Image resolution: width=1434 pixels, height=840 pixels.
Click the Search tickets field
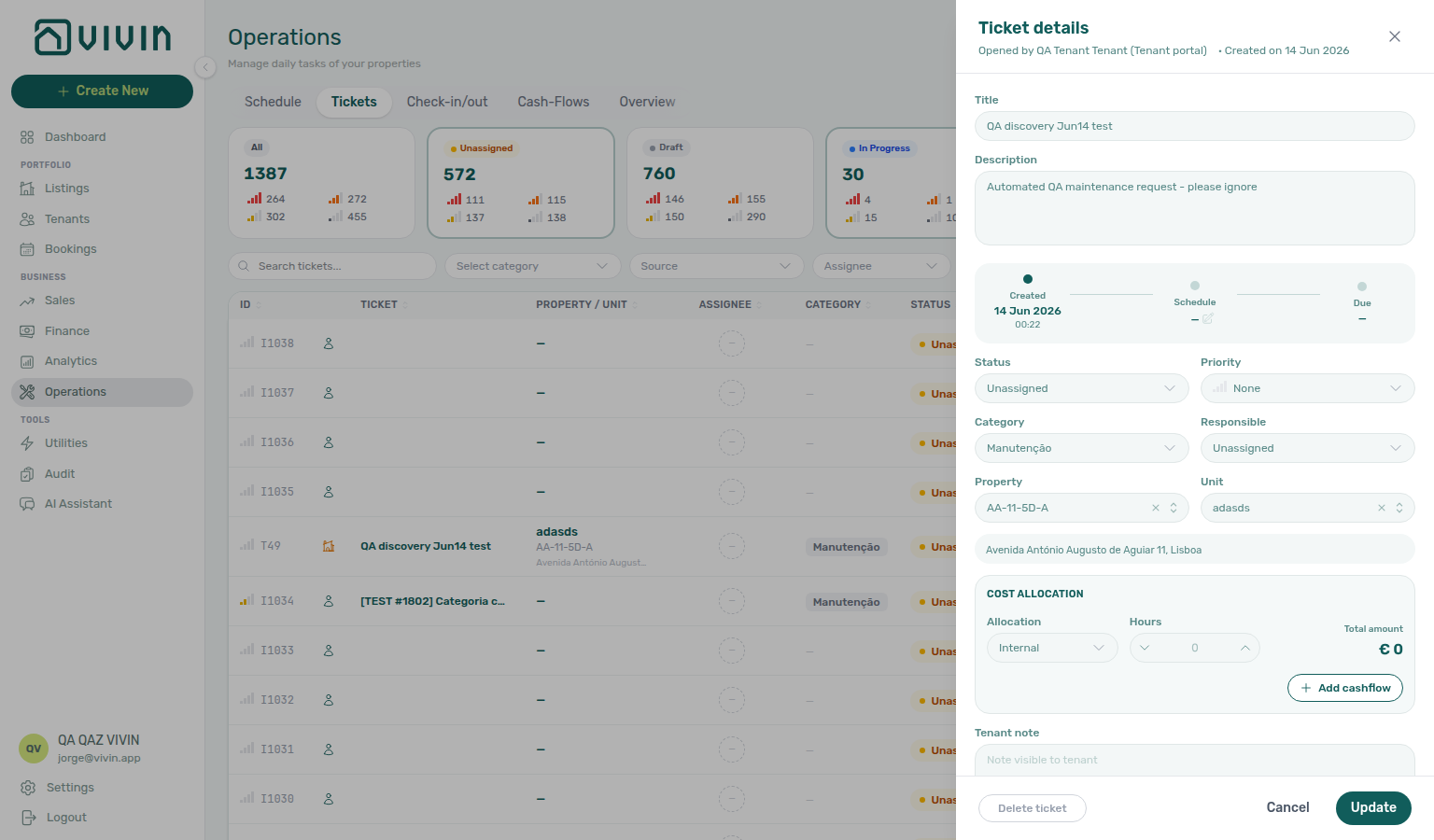332,266
